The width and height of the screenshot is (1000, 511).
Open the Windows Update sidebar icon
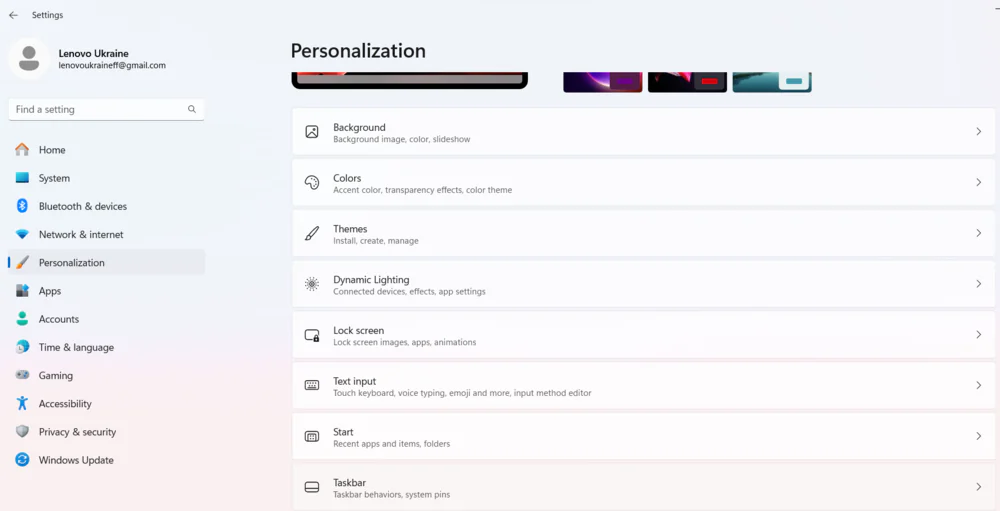(22, 460)
